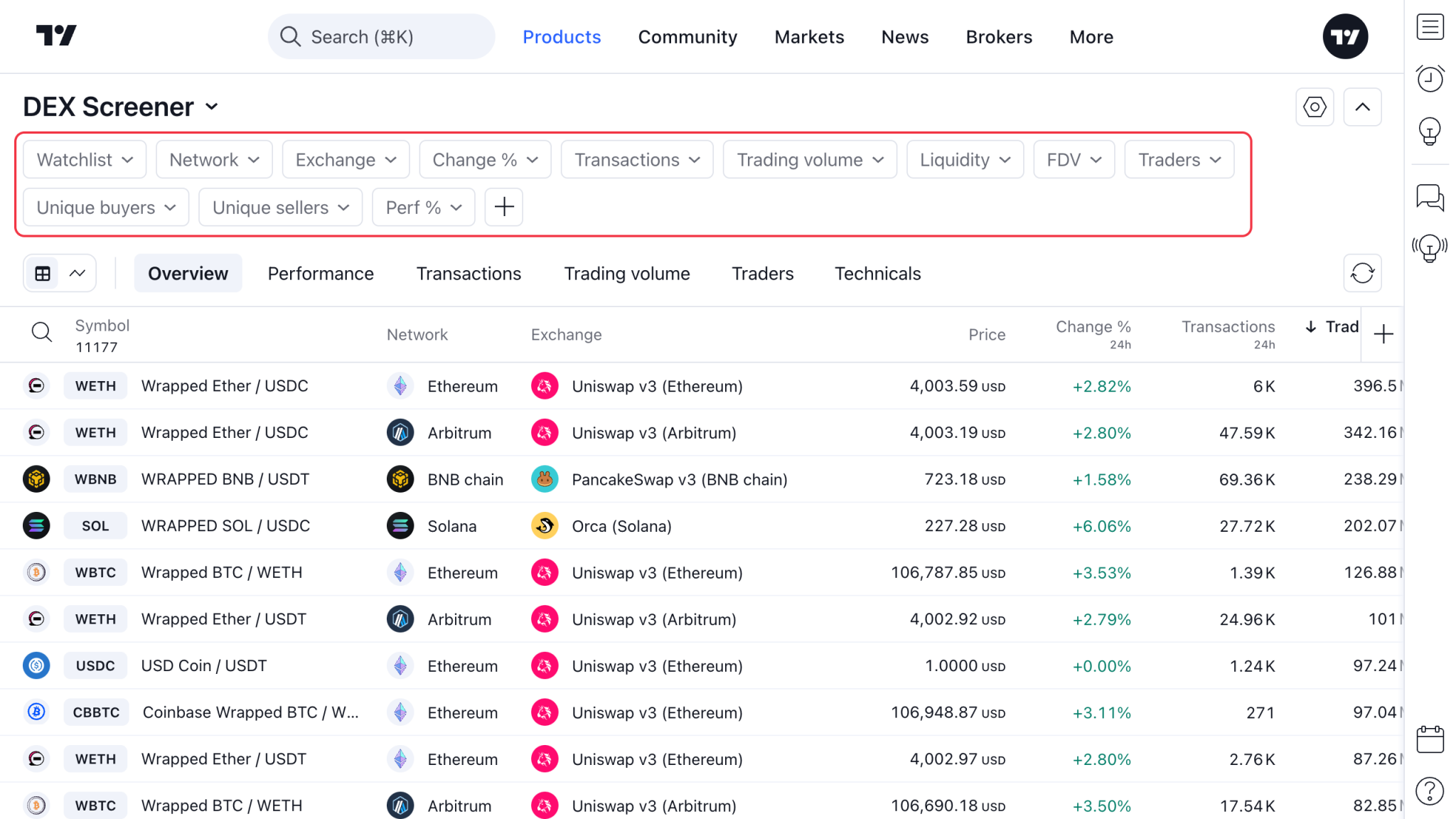Open the Perf % filter dropdown

pyautogui.click(x=424, y=207)
